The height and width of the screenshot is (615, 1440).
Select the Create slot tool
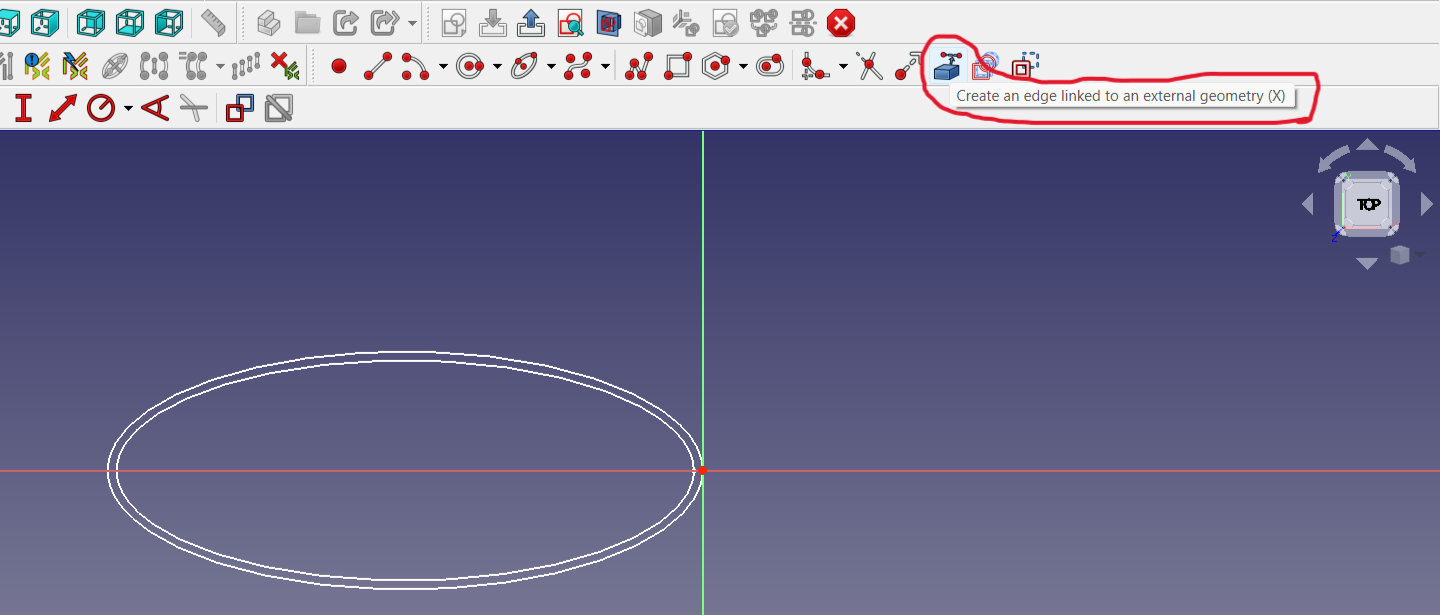[x=768, y=67]
